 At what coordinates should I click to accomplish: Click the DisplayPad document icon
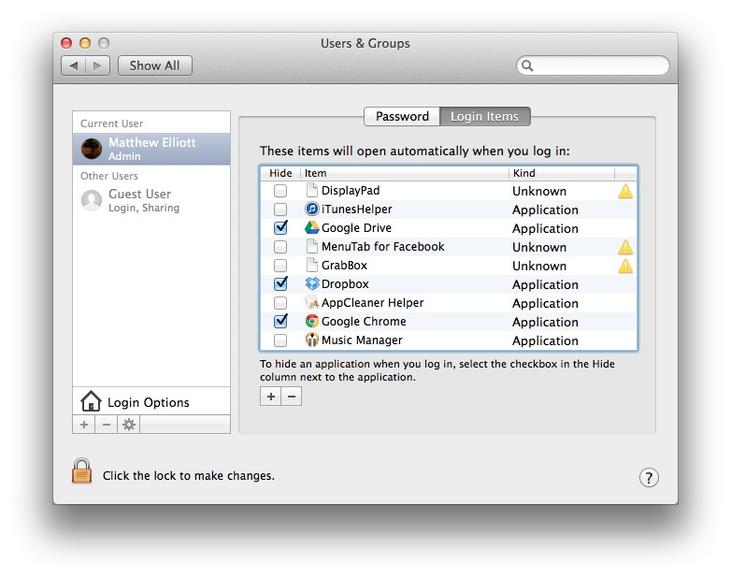(x=311, y=190)
